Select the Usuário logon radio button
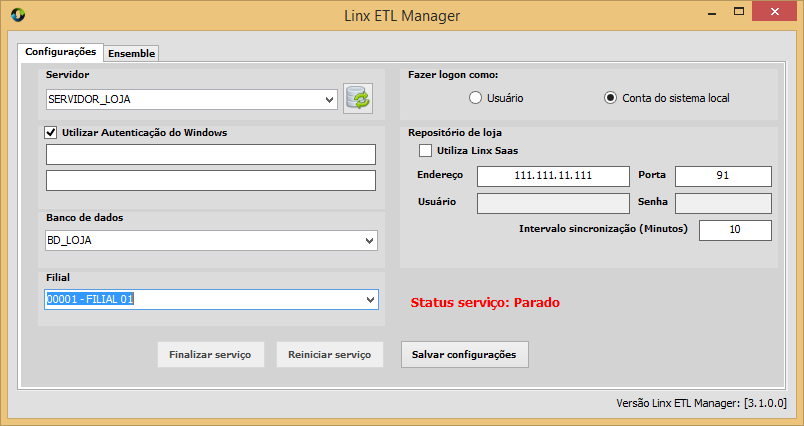Viewport: 804px width, 426px height. tap(475, 98)
